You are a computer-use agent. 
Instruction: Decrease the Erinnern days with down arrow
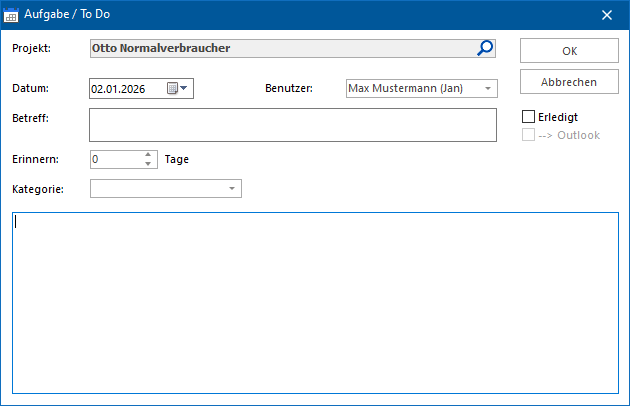[x=148, y=164]
